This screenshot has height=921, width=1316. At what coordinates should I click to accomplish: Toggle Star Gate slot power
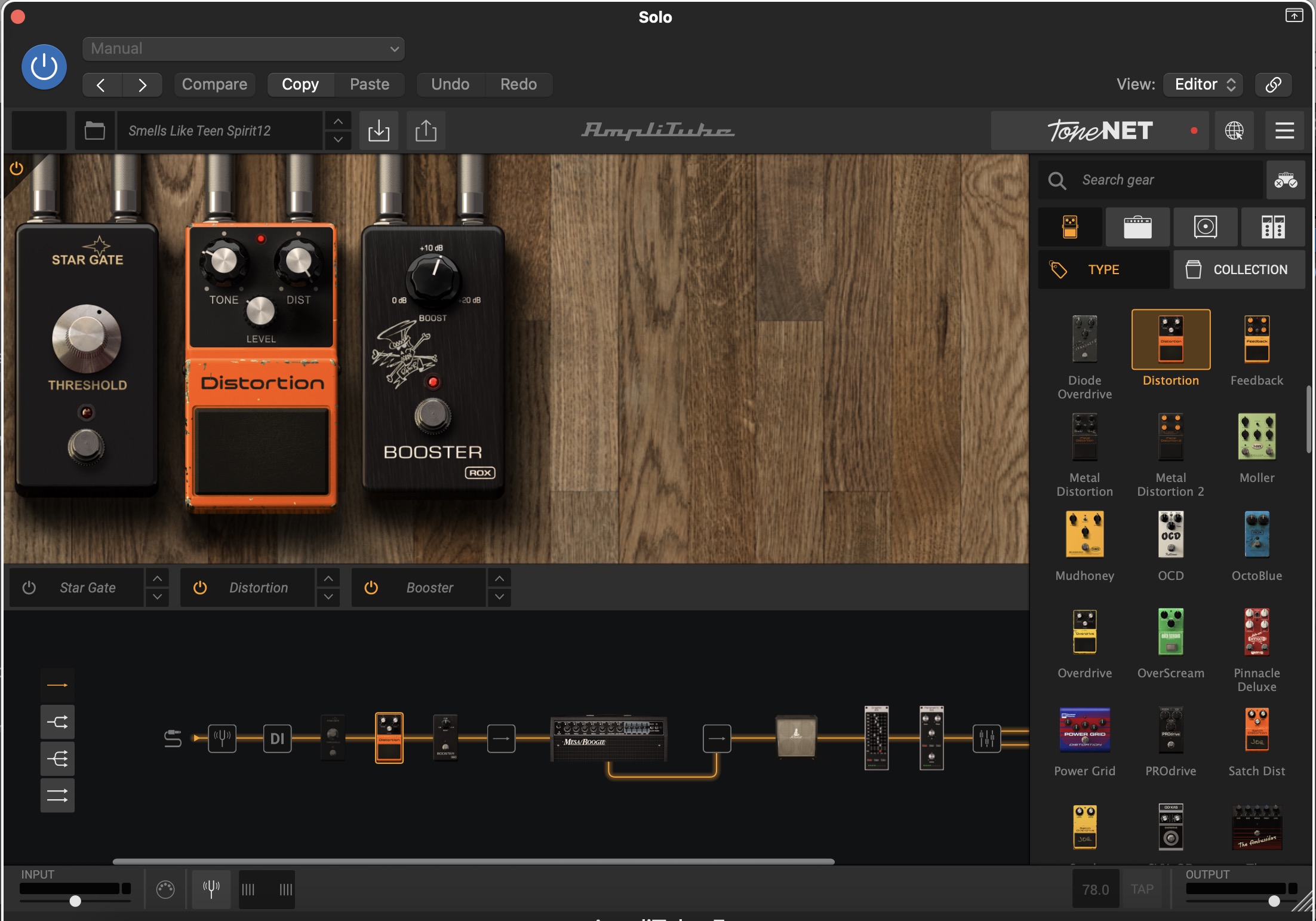29,588
